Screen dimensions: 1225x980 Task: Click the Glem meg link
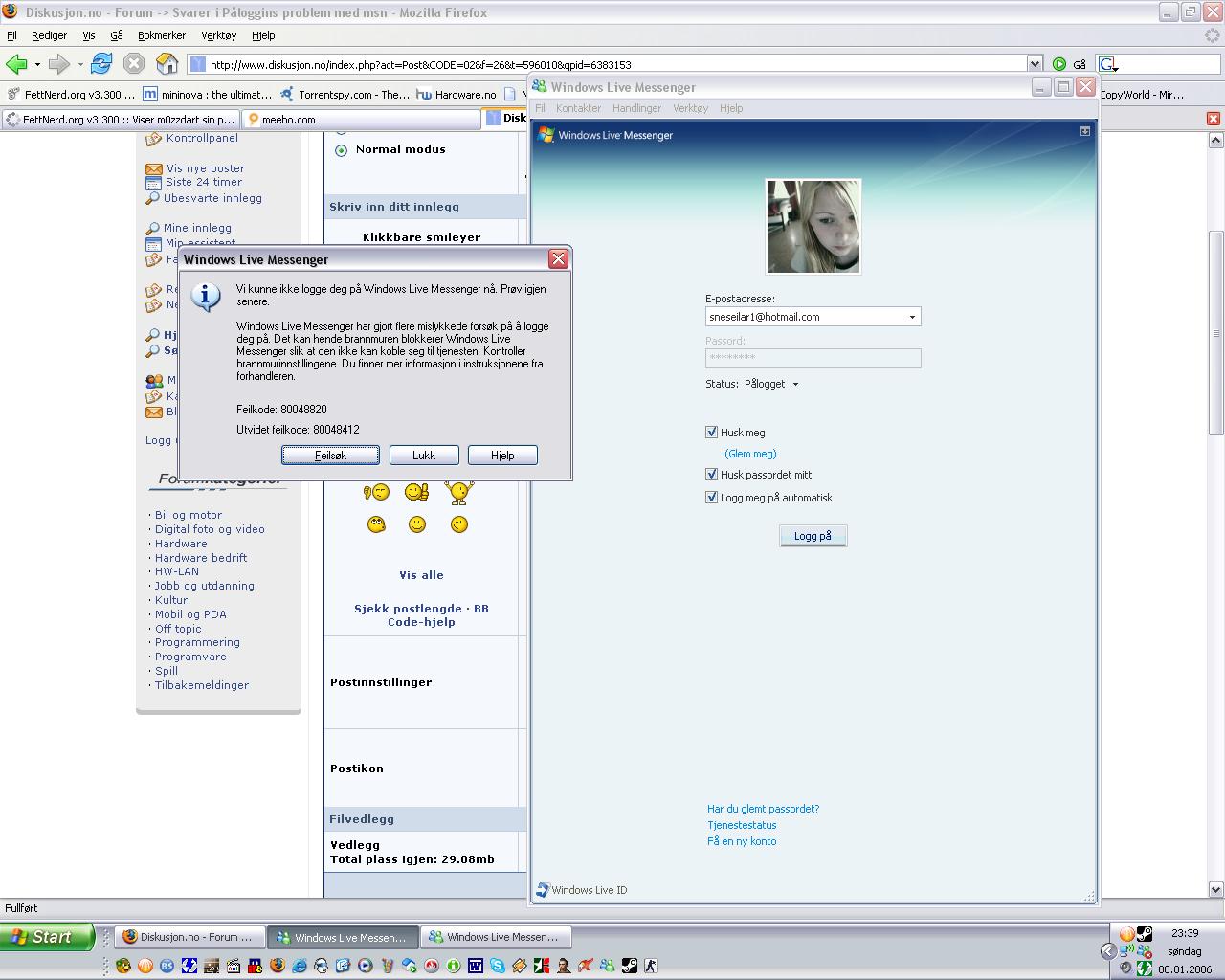[750, 454]
